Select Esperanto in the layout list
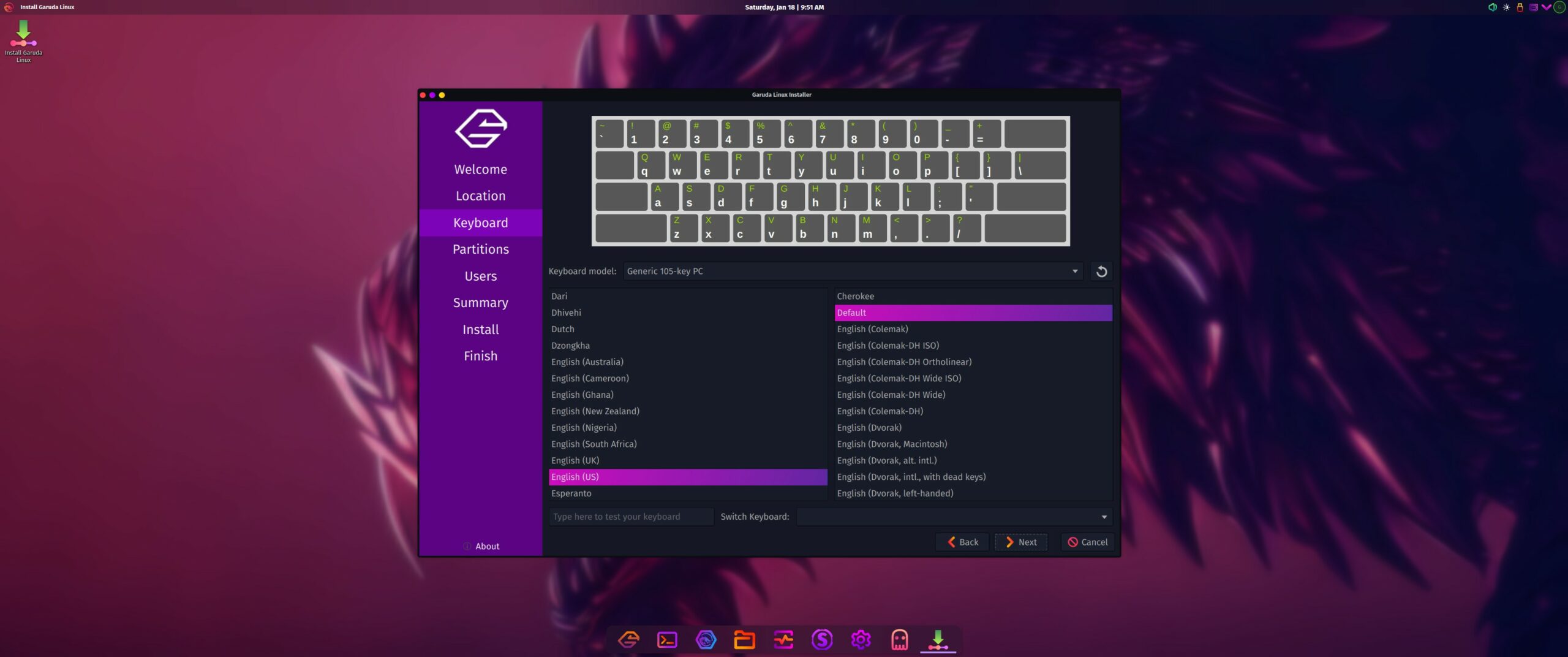 tap(688, 494)
